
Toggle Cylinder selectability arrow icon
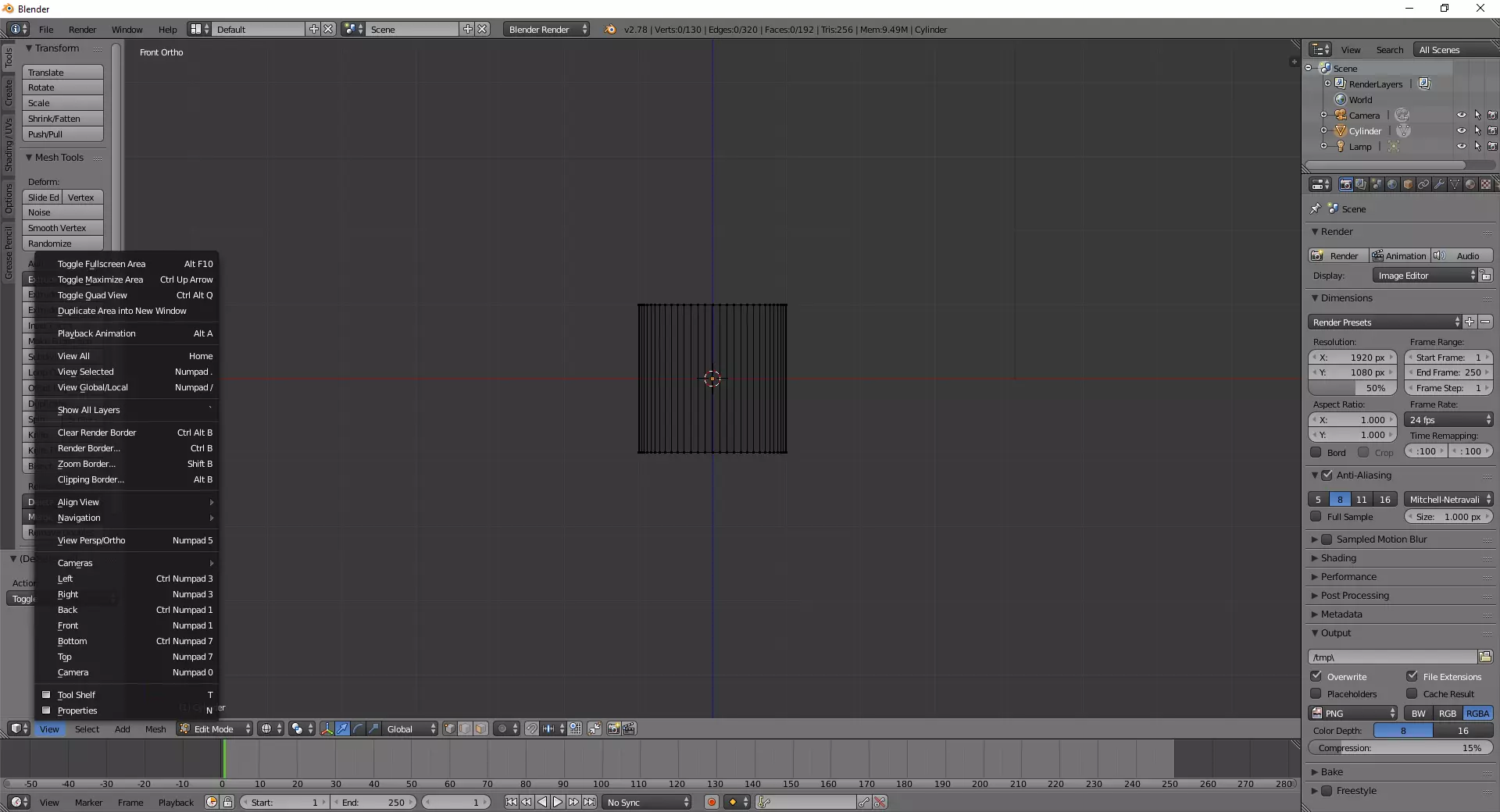click(1477, 131)
